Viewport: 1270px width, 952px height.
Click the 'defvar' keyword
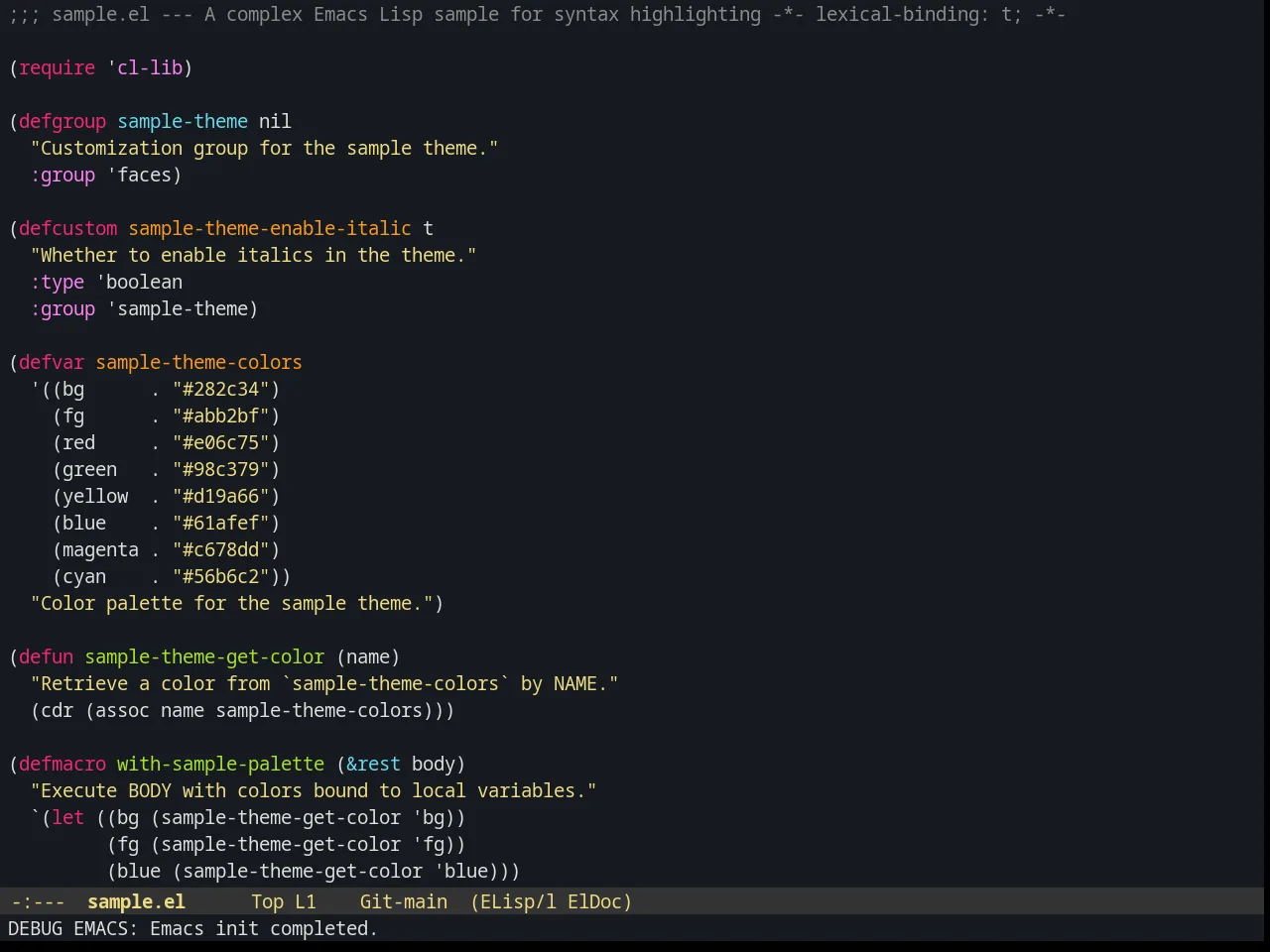pyautogui.click(x=52, y=362)
